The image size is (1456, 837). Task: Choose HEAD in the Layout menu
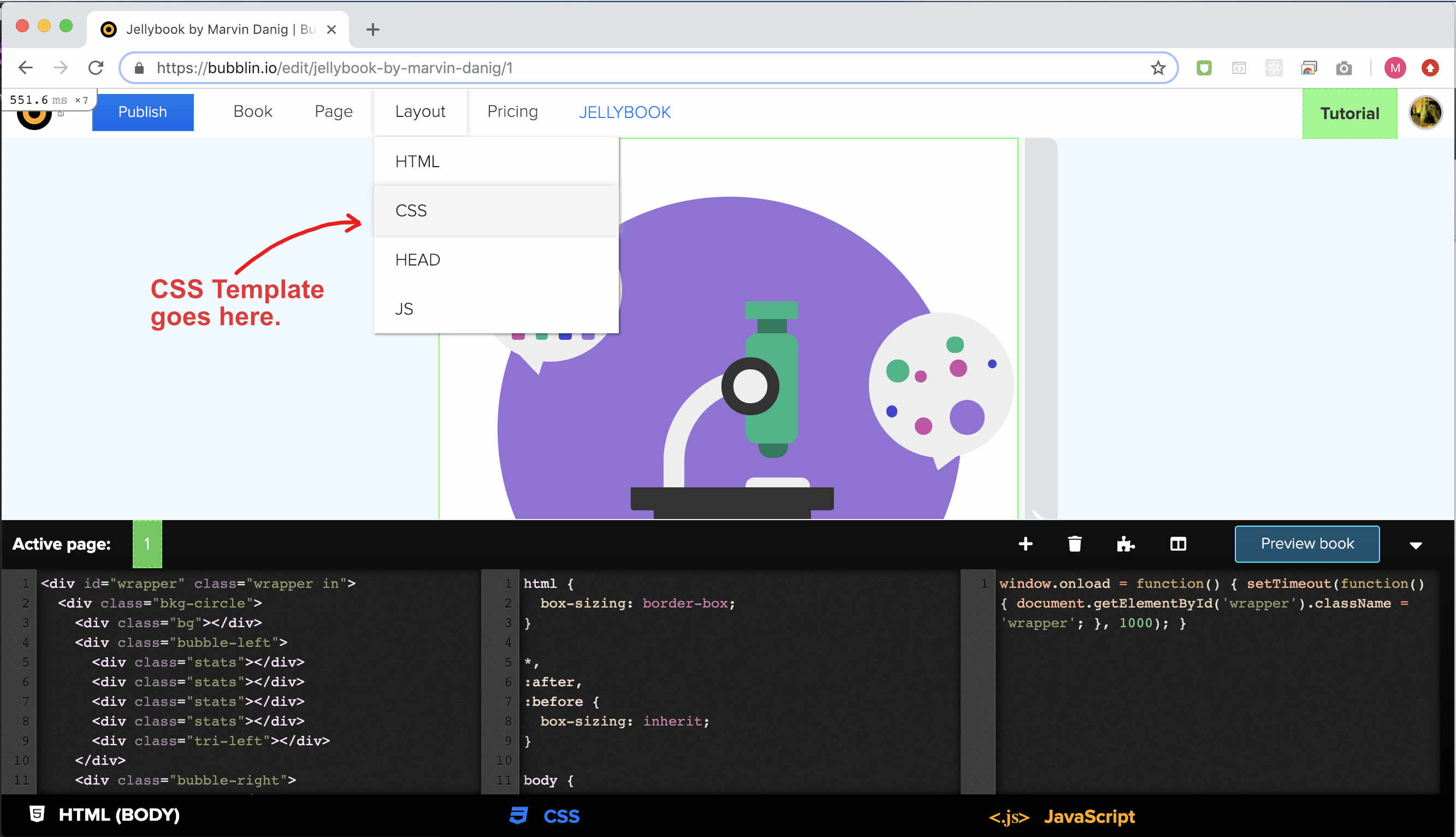[x=418, y=260]
